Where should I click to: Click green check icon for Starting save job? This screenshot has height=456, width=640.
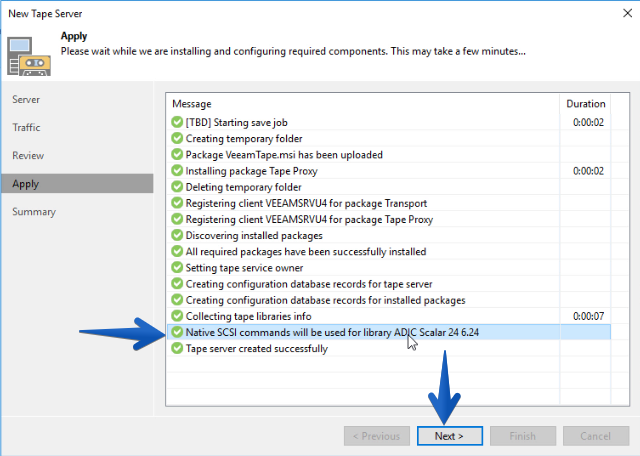177,122
